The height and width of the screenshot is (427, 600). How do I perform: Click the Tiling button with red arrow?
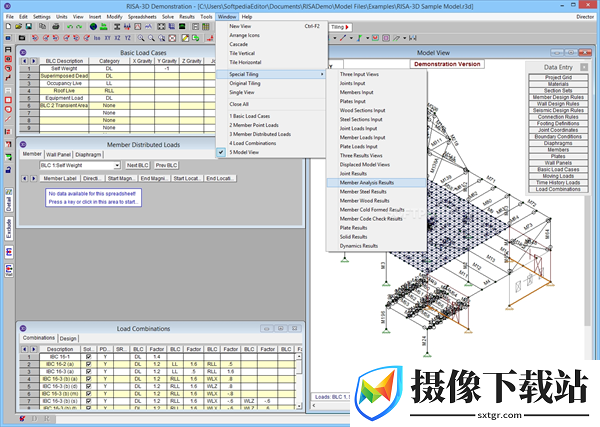tap(340, 27)
